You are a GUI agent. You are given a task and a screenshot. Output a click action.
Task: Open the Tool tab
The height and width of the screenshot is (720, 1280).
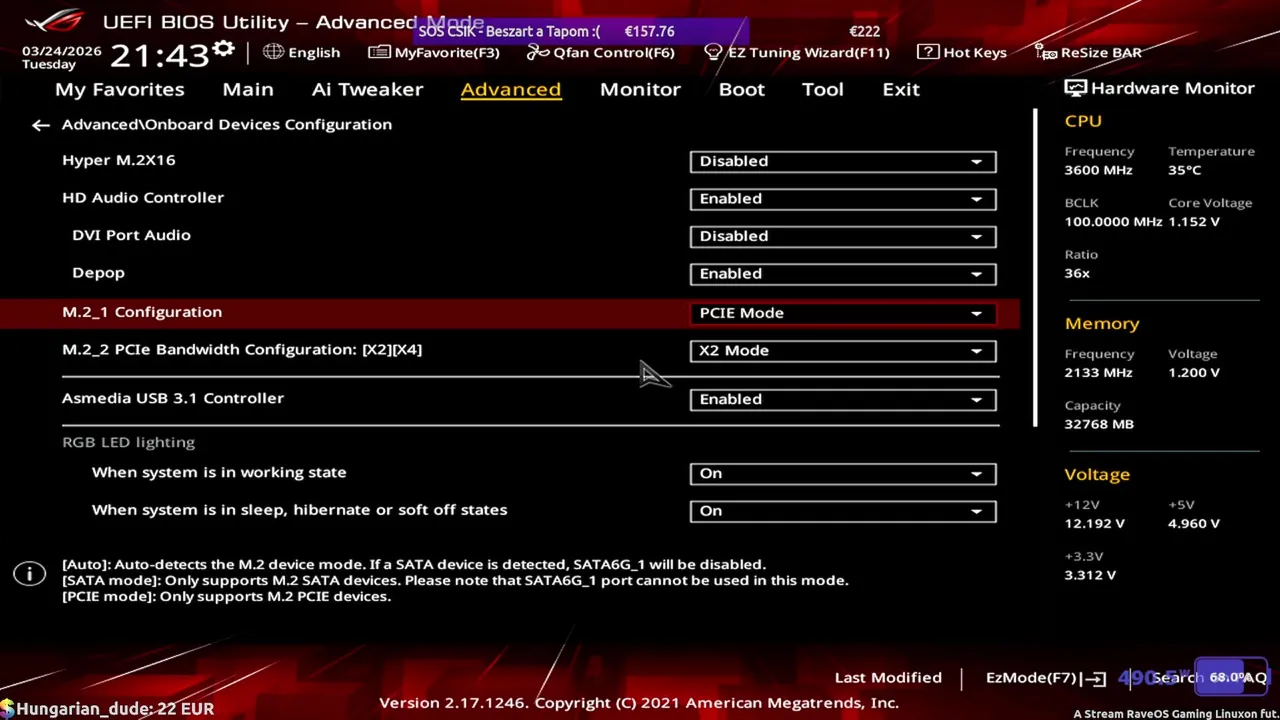pos(822,89)
